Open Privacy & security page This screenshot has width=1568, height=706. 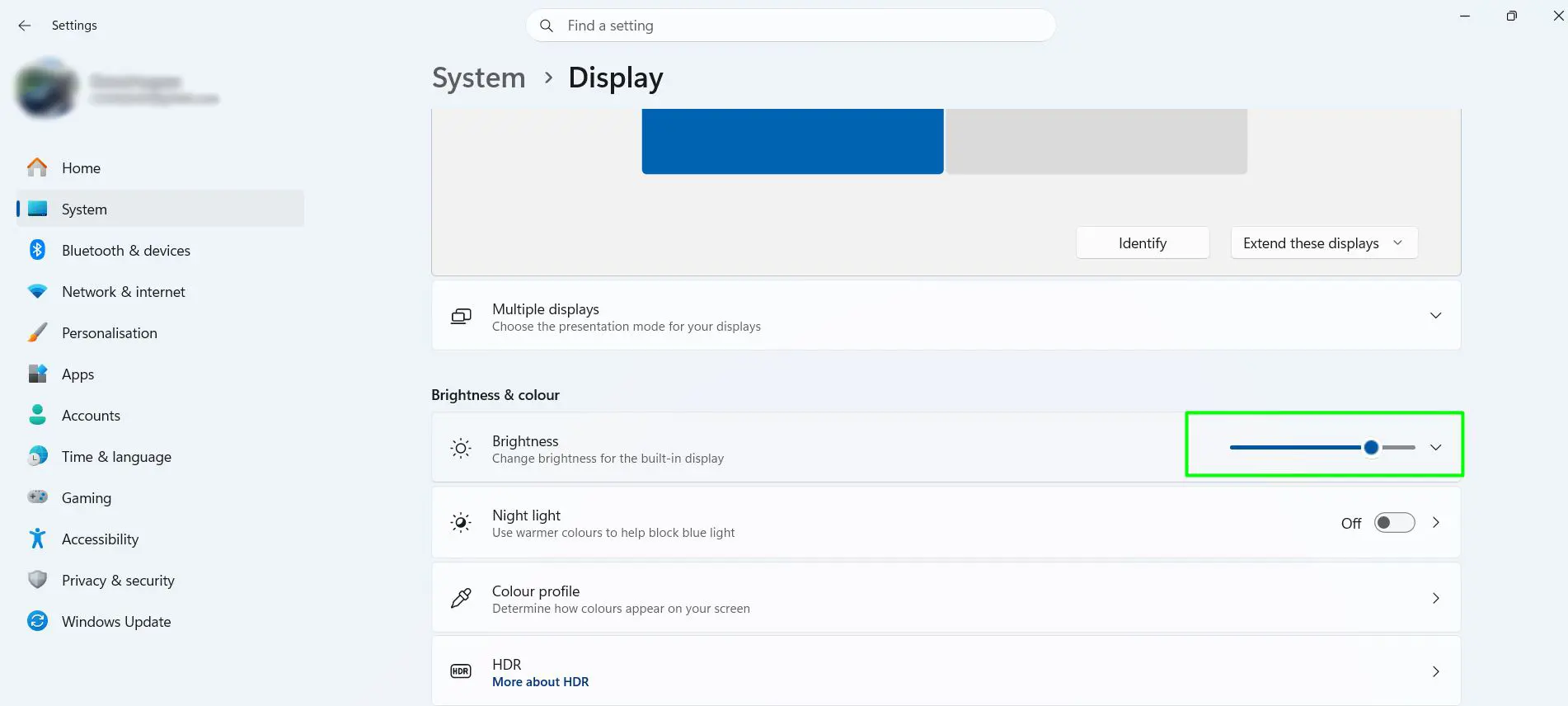(160, 580)
